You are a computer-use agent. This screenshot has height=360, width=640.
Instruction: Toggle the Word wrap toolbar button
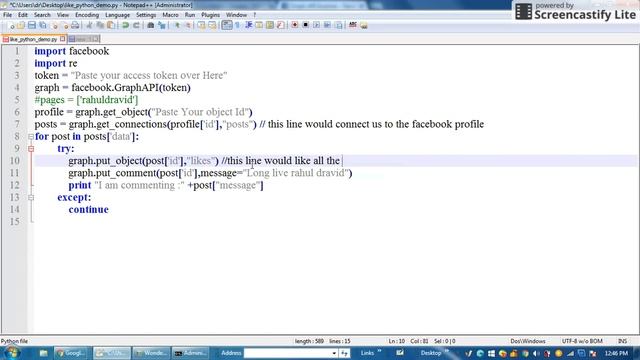[227, 25]
